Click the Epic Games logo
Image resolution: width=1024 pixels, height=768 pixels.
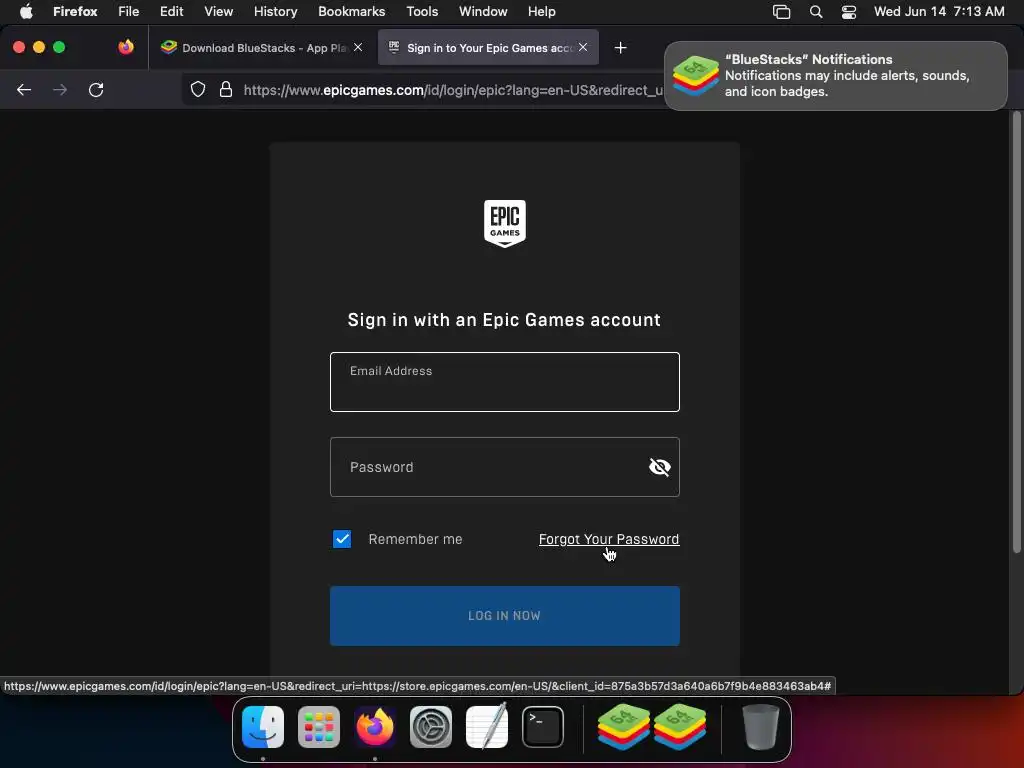pos(505,223)
